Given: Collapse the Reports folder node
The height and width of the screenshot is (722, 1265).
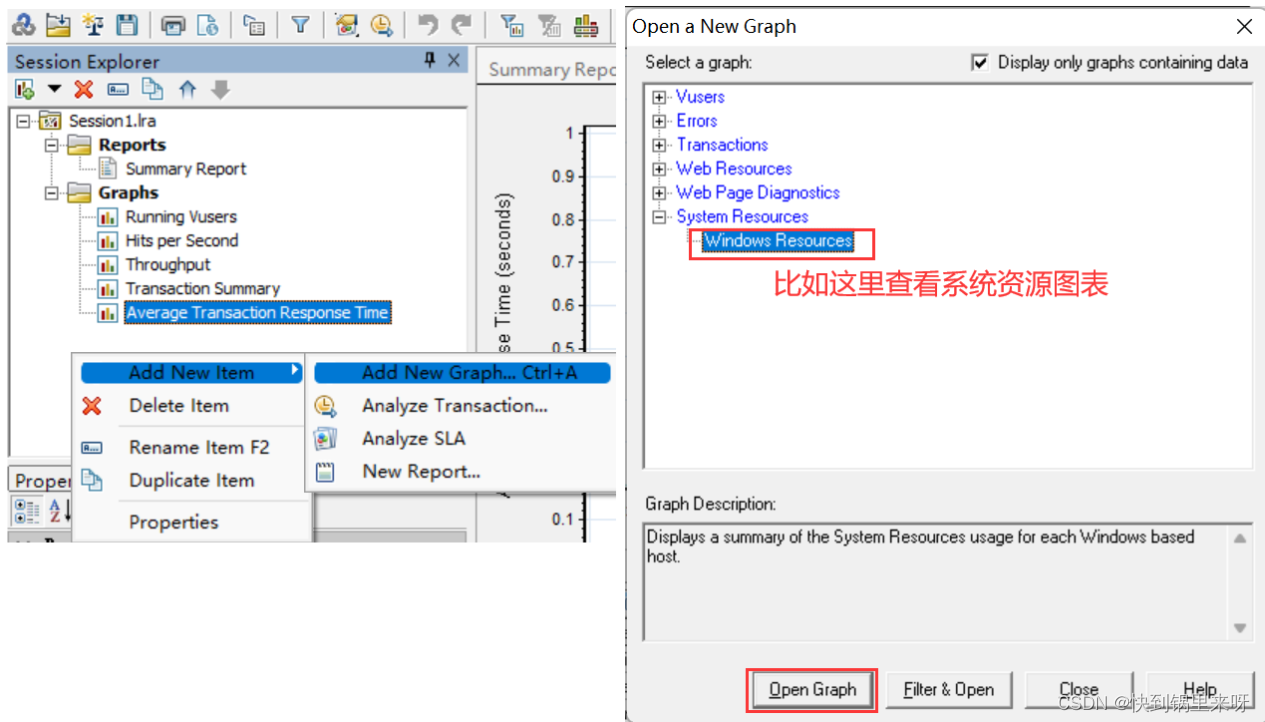Looking at the screenshot, I should tap(51, 145).
